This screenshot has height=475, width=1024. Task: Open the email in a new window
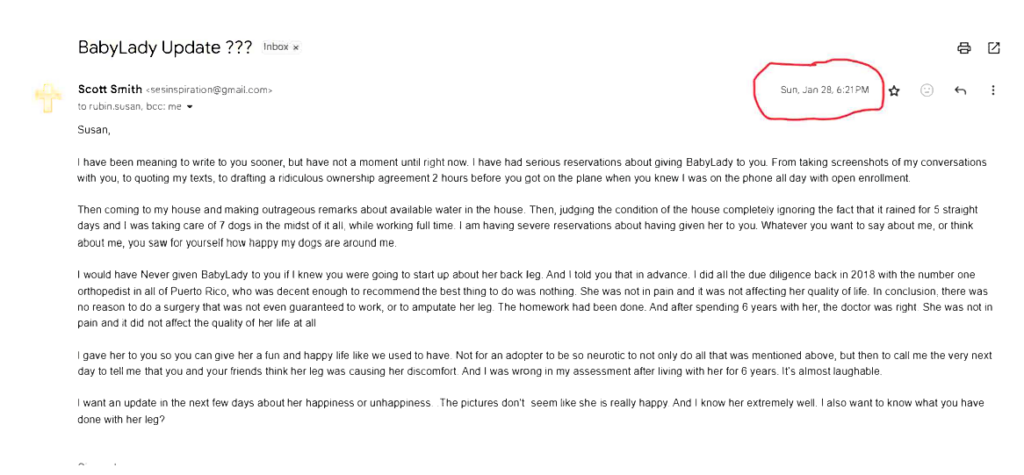(x=994, y=48)
